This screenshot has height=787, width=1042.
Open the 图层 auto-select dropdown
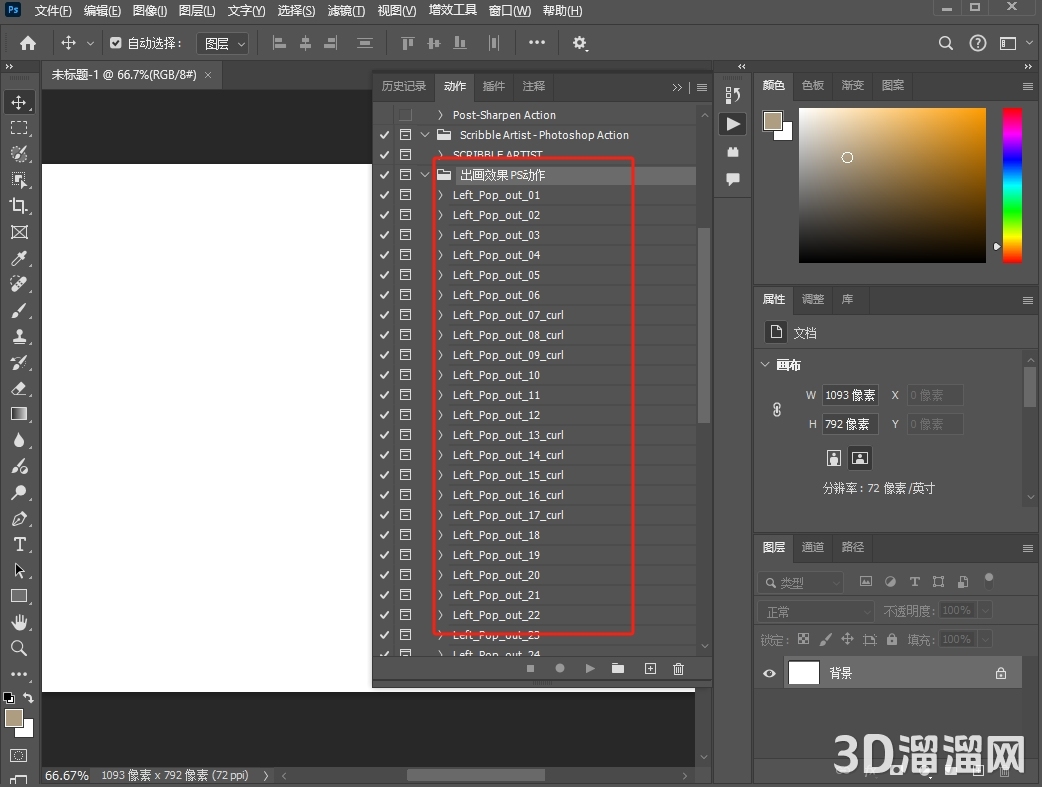tap(224, 43)
